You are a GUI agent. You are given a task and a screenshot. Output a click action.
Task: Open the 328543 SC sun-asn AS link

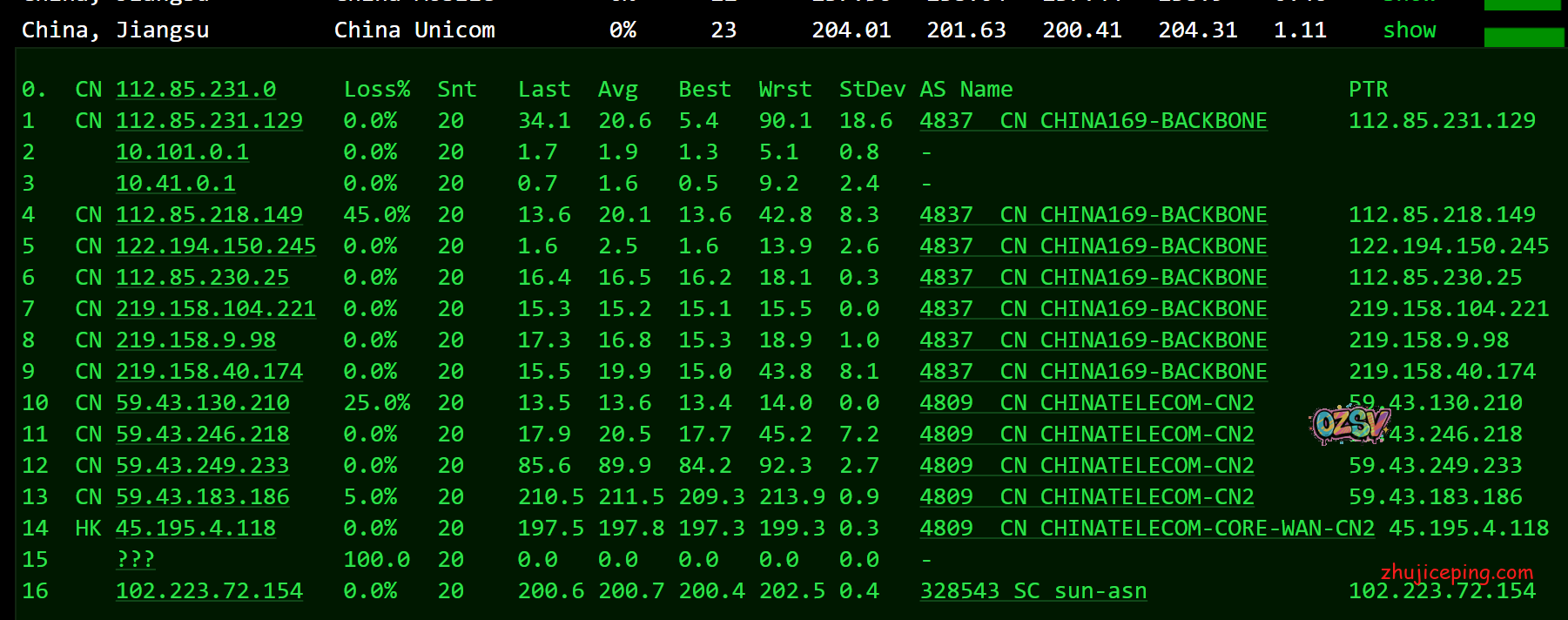pyautogui.click(x=1033, y=591)
